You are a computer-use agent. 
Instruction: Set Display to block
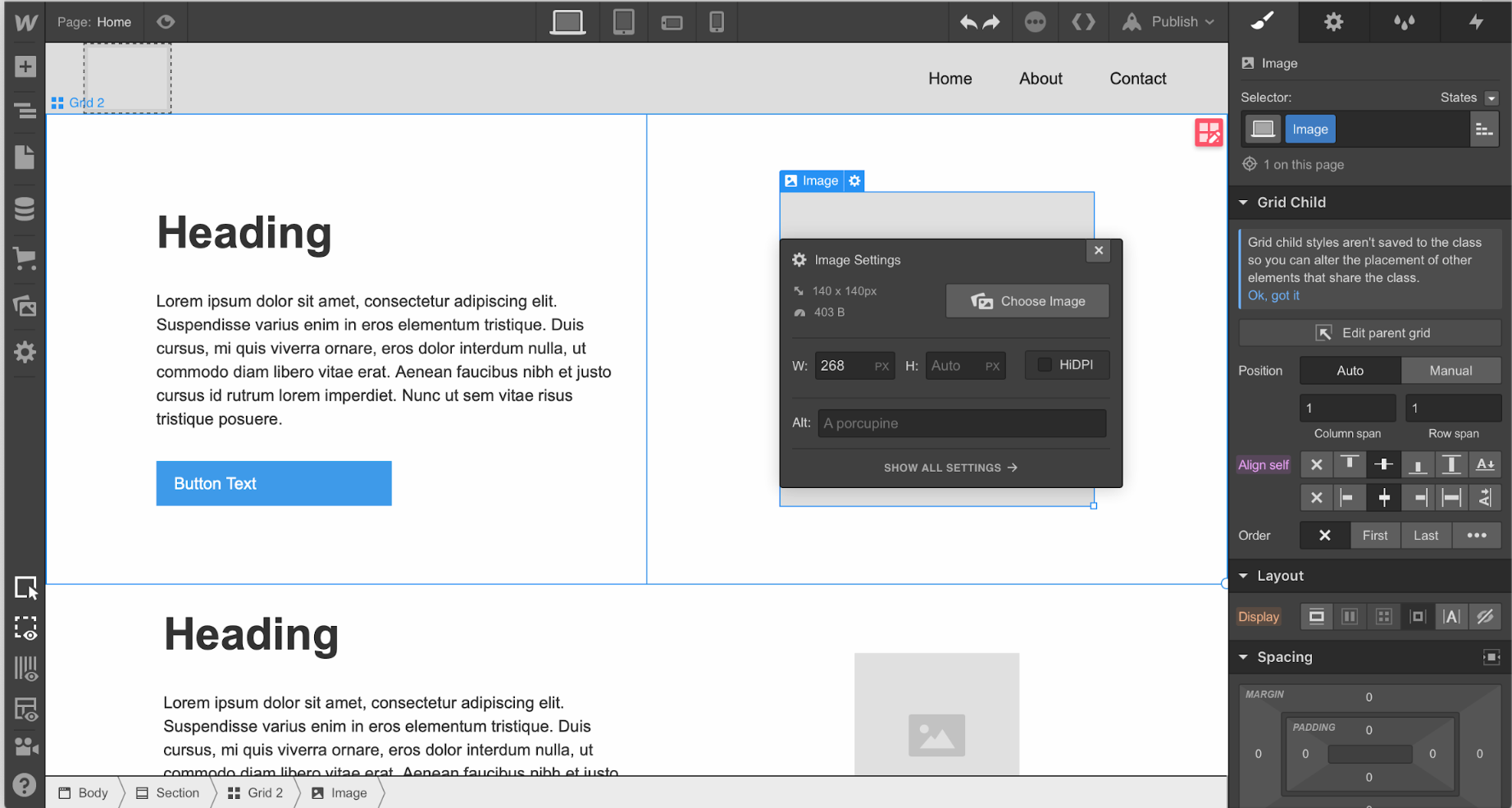pyautogui.click(x=1317, y=617)
